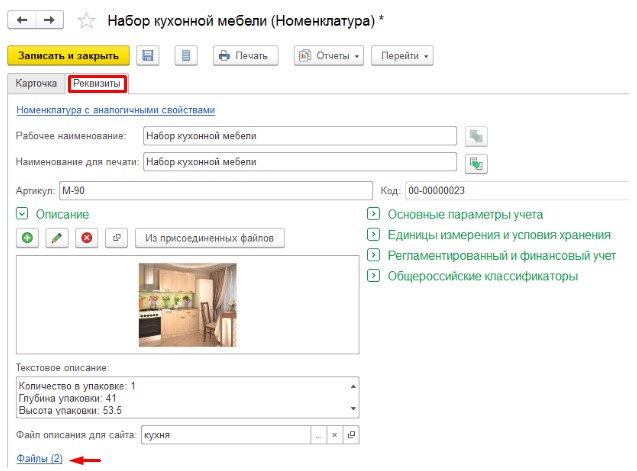The height and width of the screenshot is (471, 637).
Task: Expand Регламентированный и финансовый учет
Action: pos(373,255)
